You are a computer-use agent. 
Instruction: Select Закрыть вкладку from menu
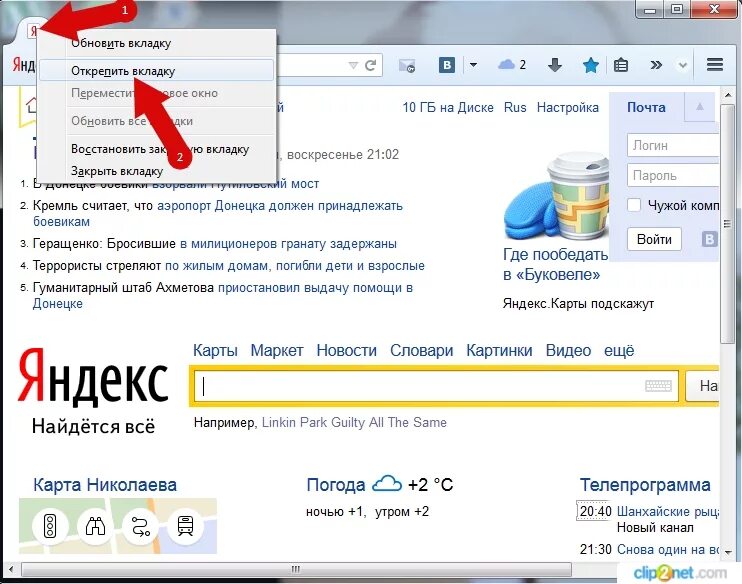[157, 171]
